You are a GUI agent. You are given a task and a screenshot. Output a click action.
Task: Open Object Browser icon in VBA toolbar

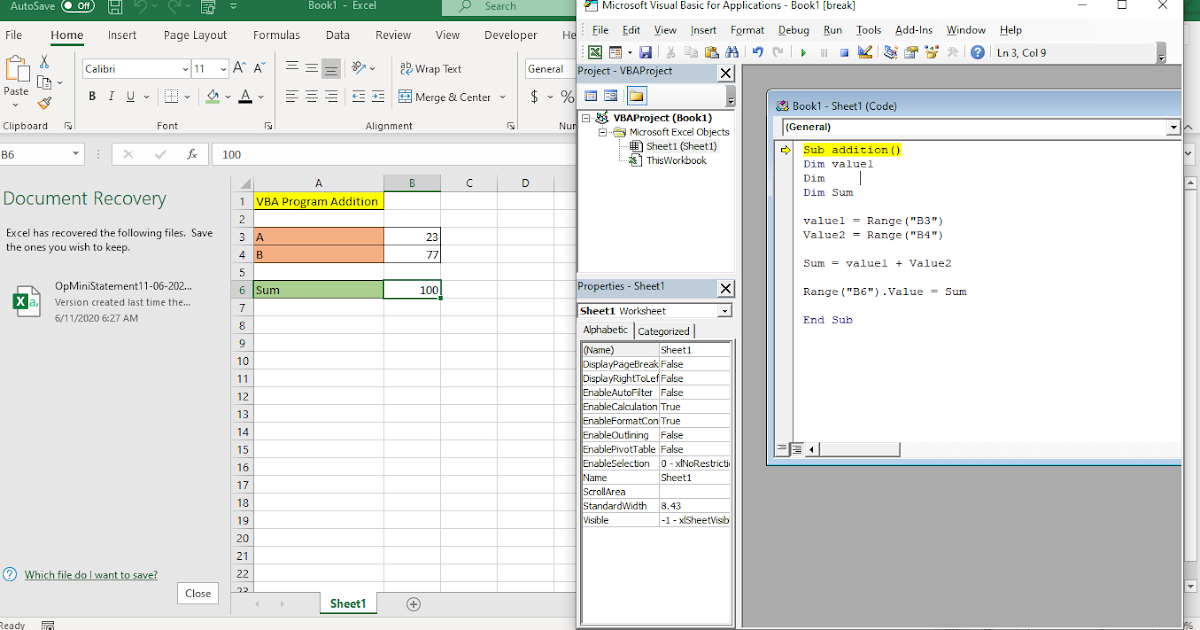coord(931,52)
